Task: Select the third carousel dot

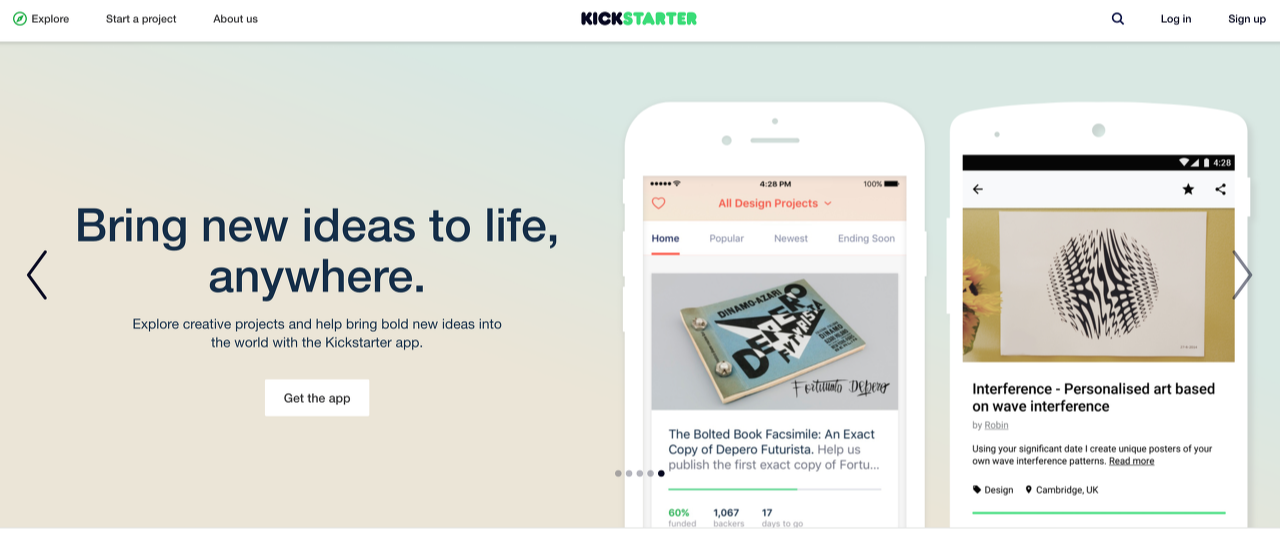Action: (x=640, y=473)
